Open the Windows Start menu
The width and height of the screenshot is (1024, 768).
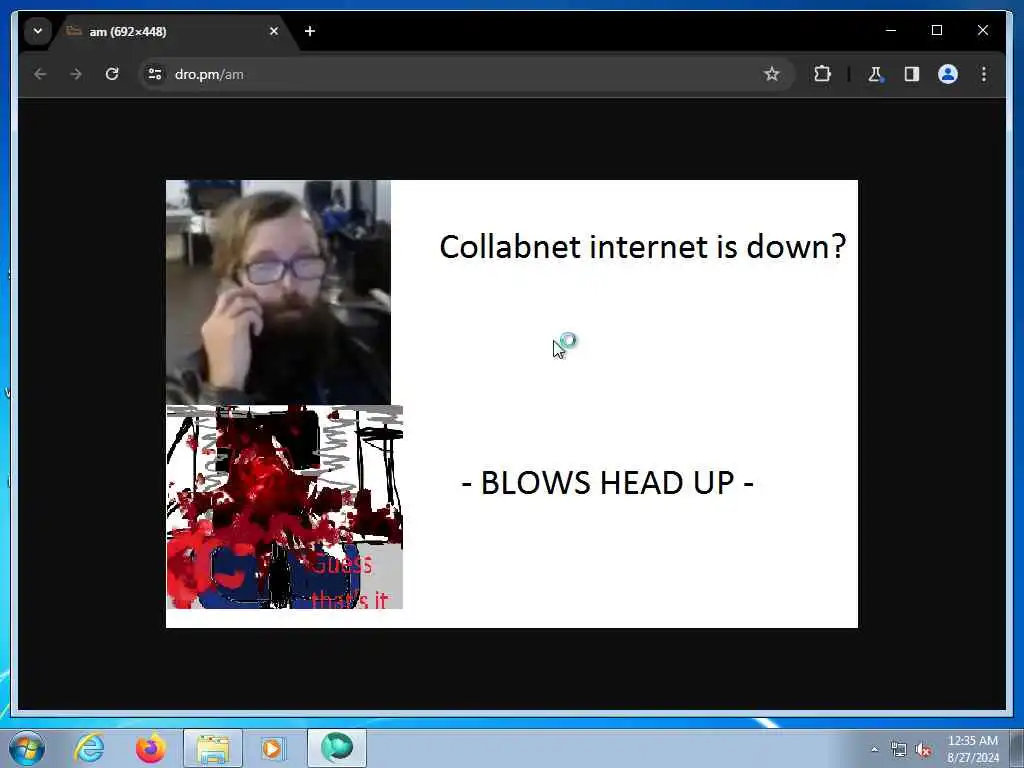click(27, 748)
